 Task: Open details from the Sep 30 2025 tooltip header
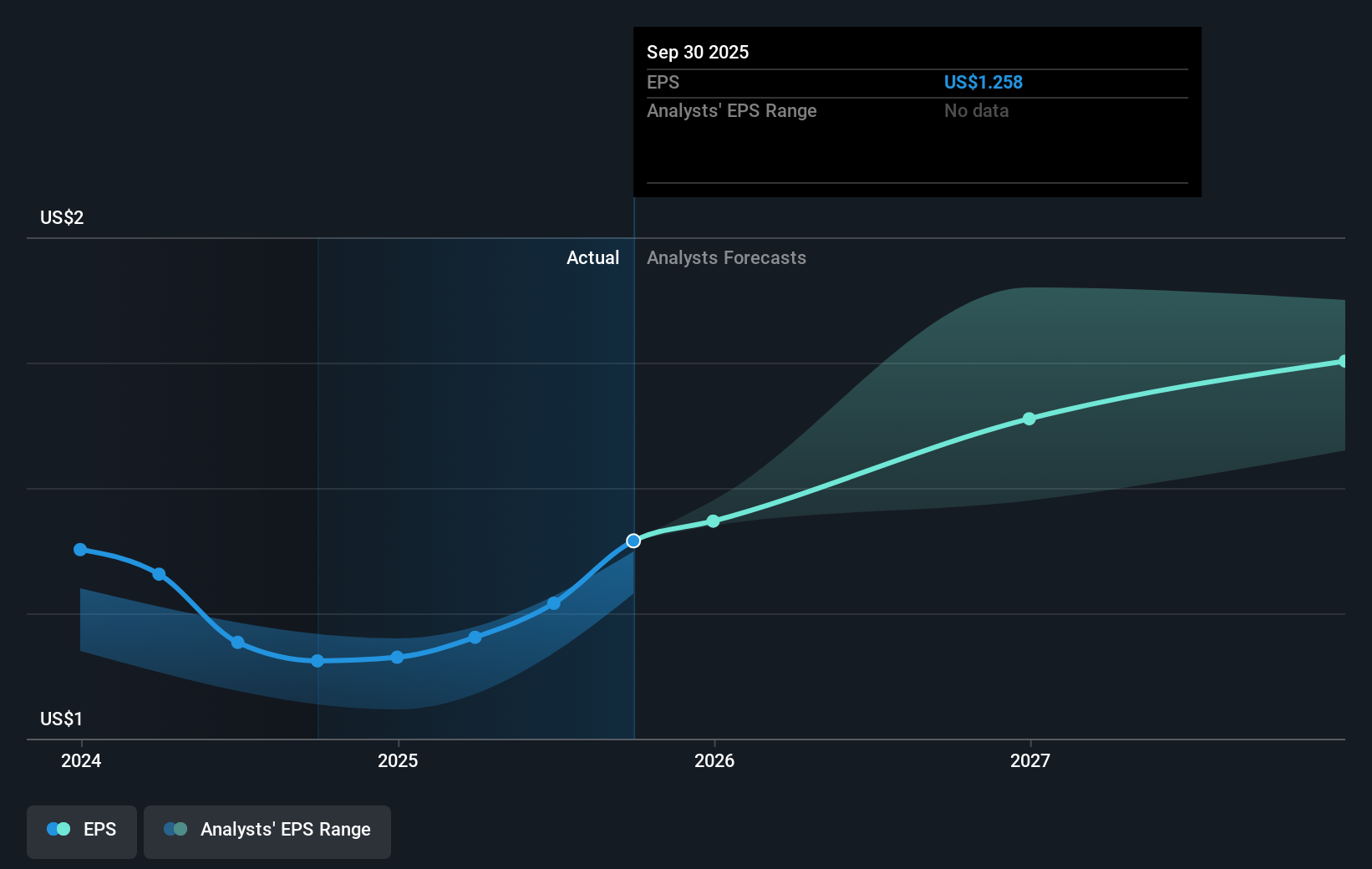(x=698, y=52)
